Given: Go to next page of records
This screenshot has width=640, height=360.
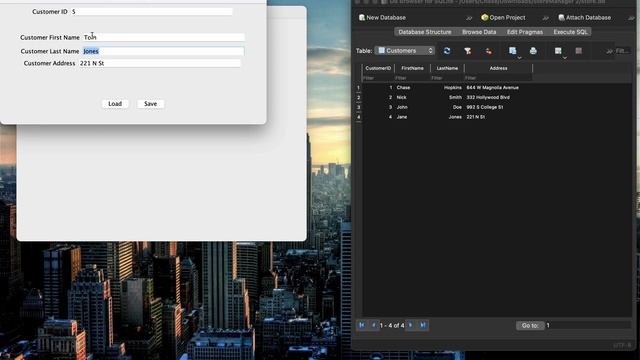Looking at the screenshot, I should (411, 325).
